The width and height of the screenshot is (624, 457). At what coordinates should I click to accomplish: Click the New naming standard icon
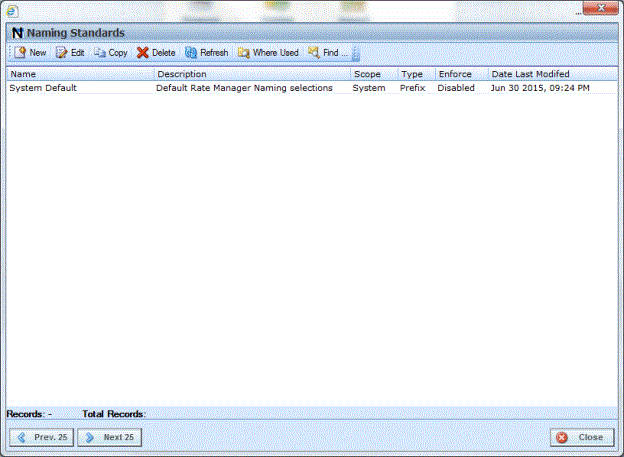tap(20, 53)
